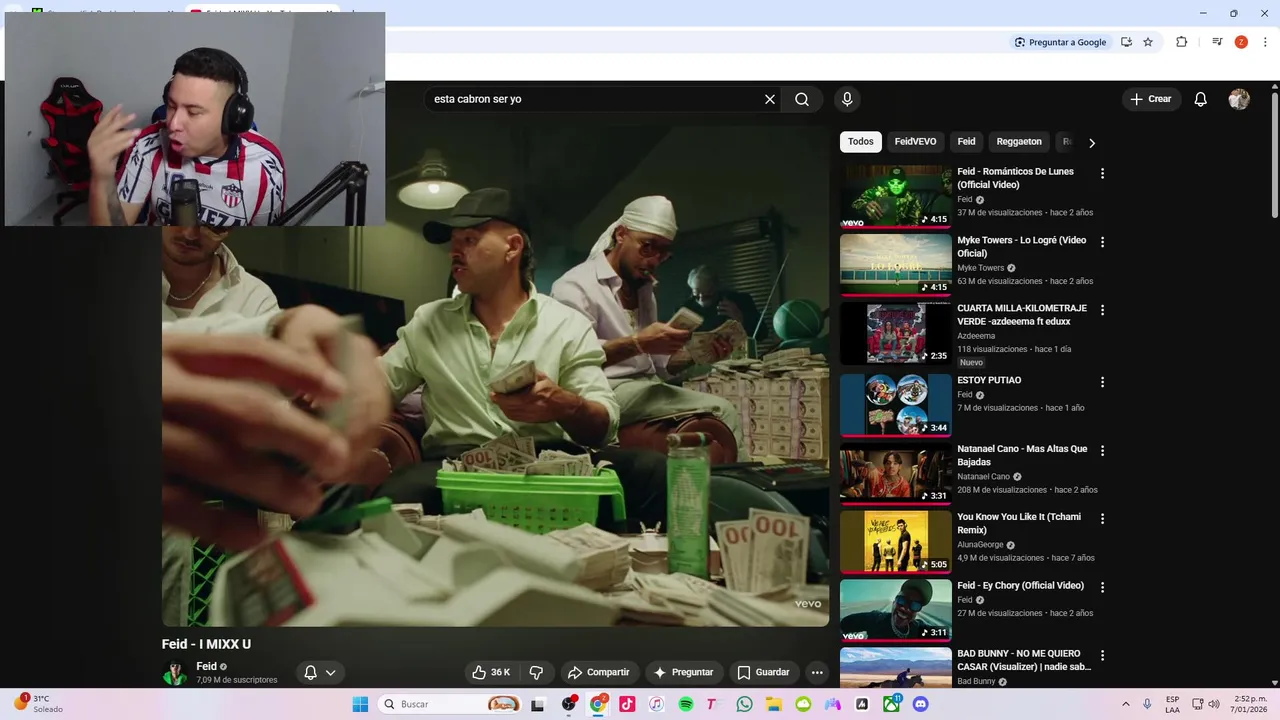The image size is (1280, 720).
Task: Select the FeidVEVO filter chip
Action: pyautogui.click(x=915, y=142)
